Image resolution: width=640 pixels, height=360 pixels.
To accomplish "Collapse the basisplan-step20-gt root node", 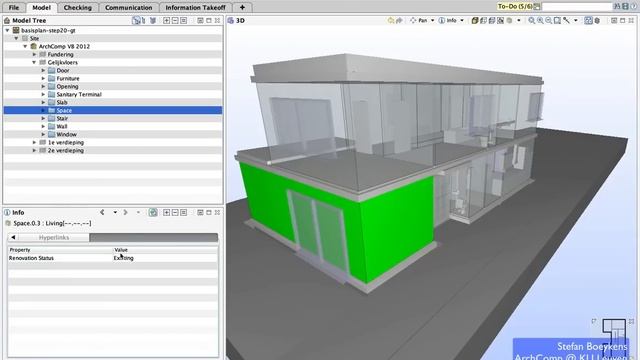I will pos(7,30).
